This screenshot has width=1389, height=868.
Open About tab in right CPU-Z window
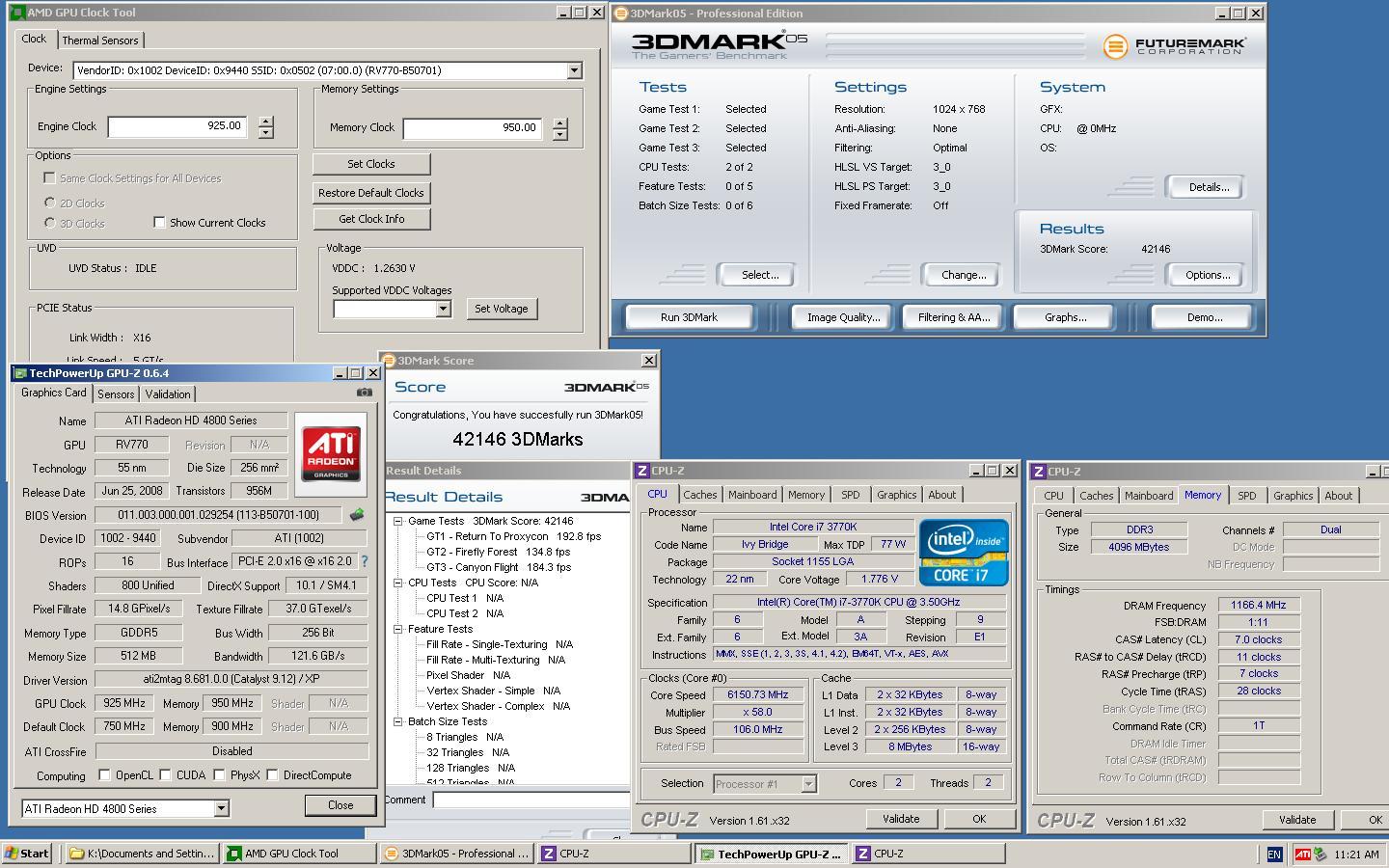(1339, 496)
